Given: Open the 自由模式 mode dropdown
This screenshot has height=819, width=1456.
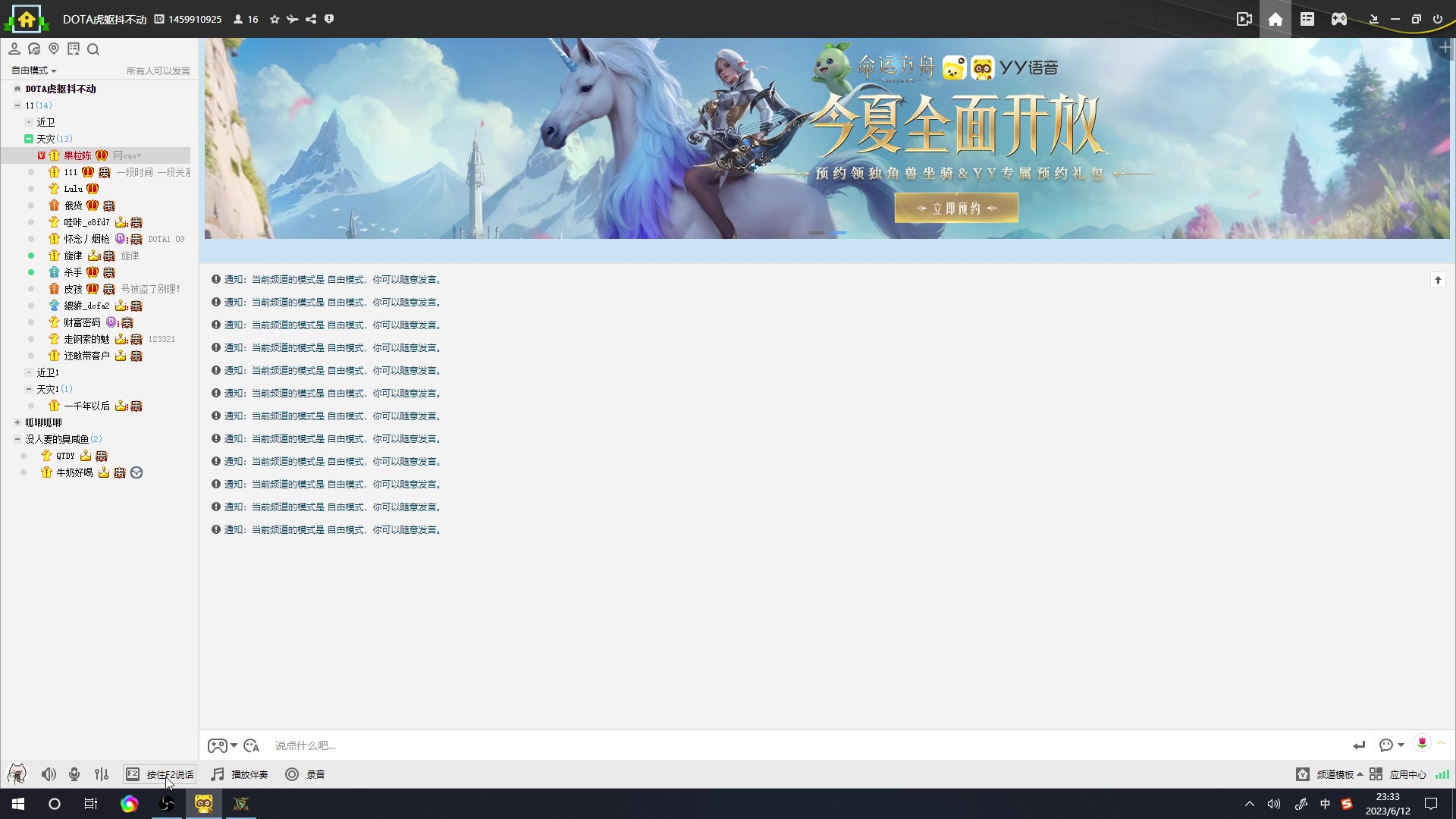Looking at the screenshot, I should [x=33, y=71].
